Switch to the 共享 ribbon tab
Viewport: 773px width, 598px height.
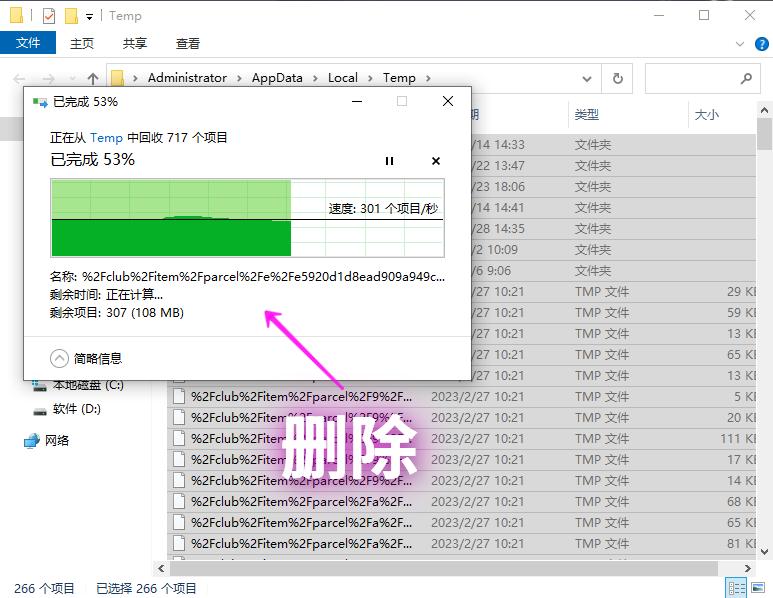point(135,43)
